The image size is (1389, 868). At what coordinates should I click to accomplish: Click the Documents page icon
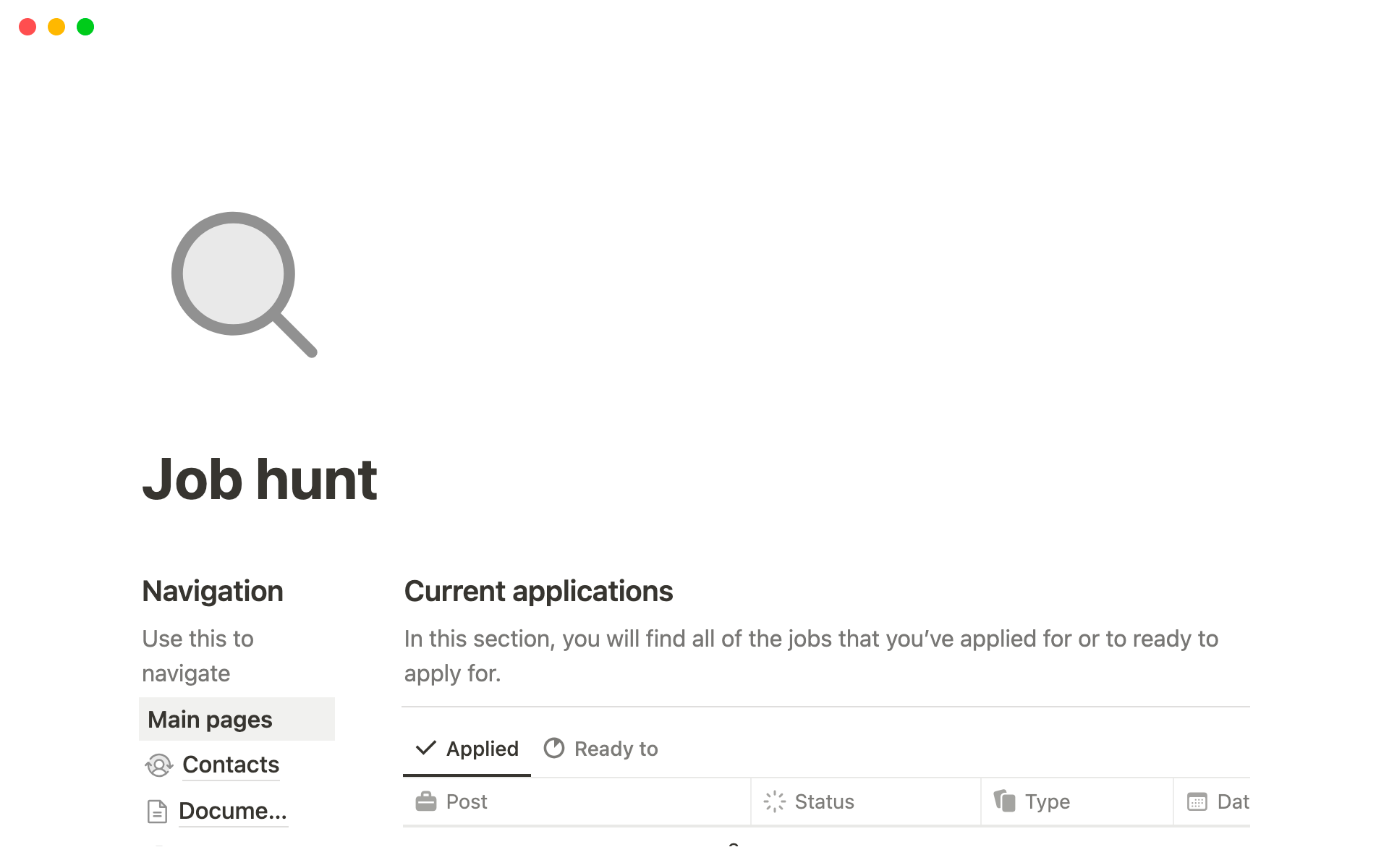(157, 812)
